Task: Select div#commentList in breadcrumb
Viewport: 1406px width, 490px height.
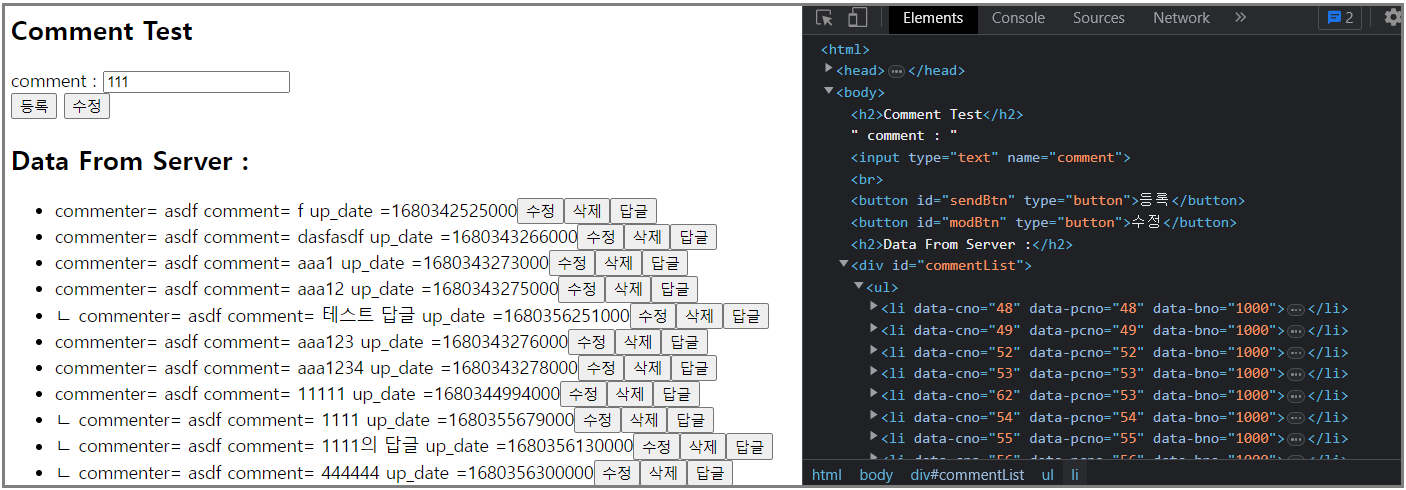Action: click(967, 475)
